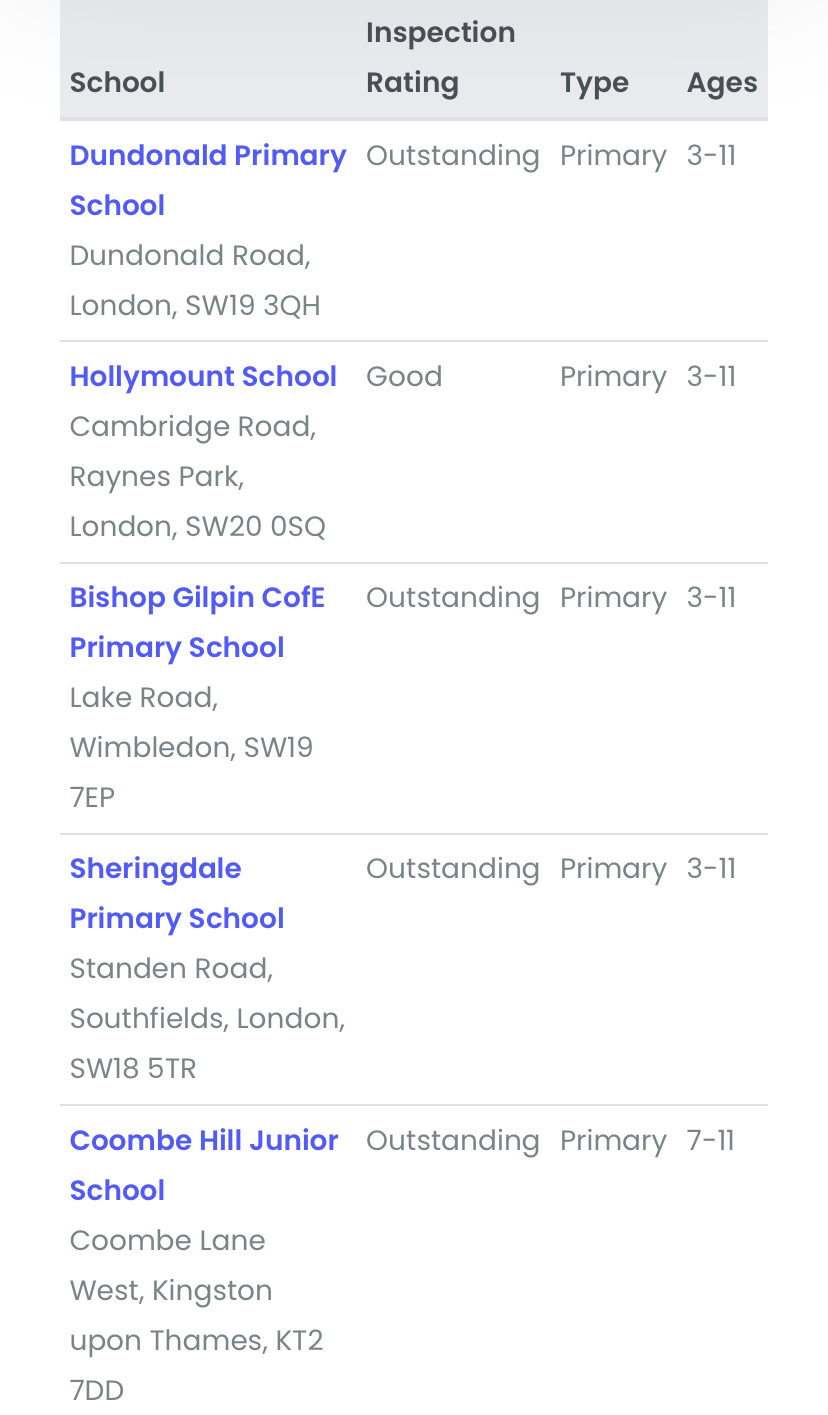Screen dimensions: 828x1415
Task: Click Outstanding rating in Sheringdale Primary row
Action: tap(452, 869)
